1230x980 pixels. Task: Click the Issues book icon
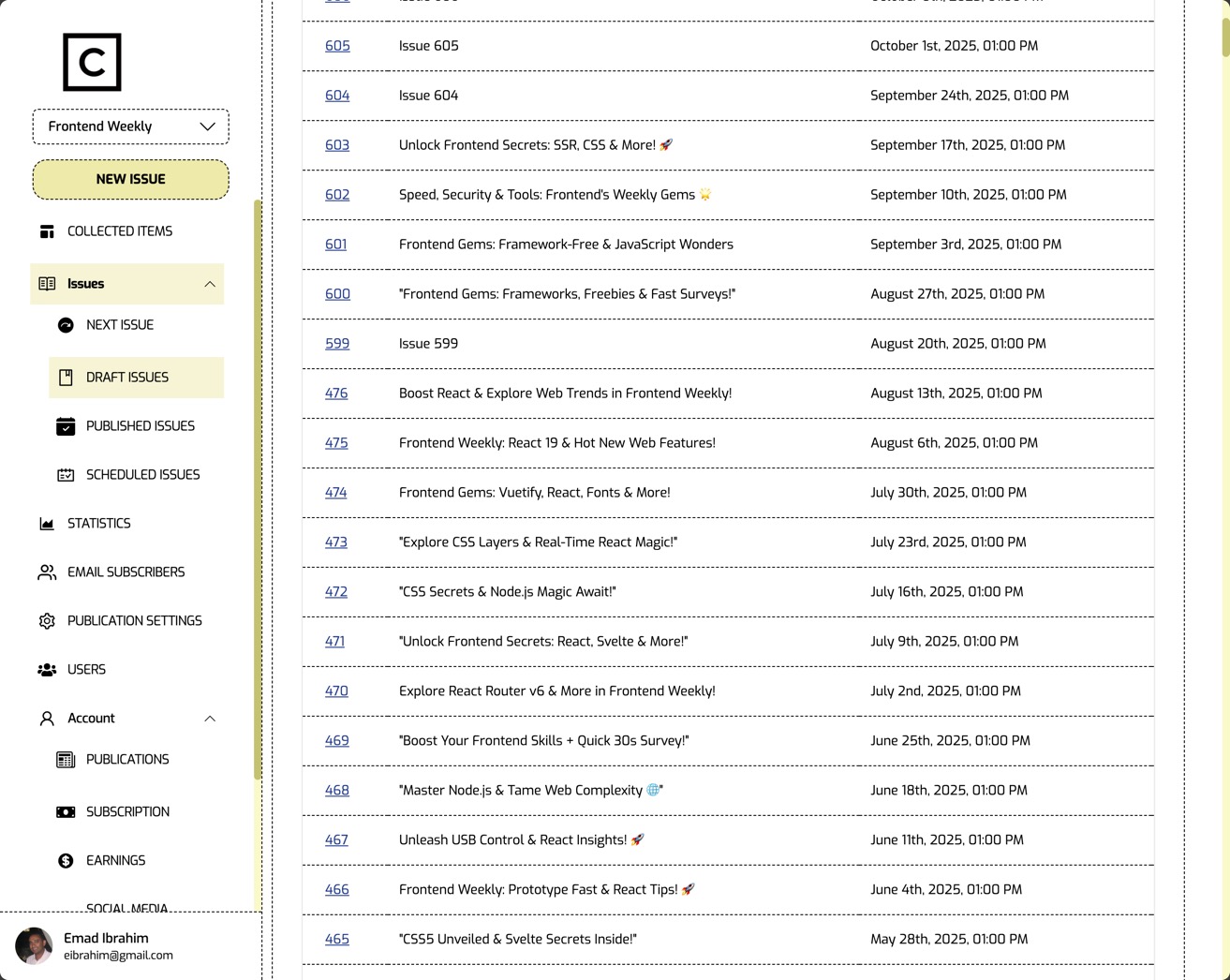[x=47, y=283]
